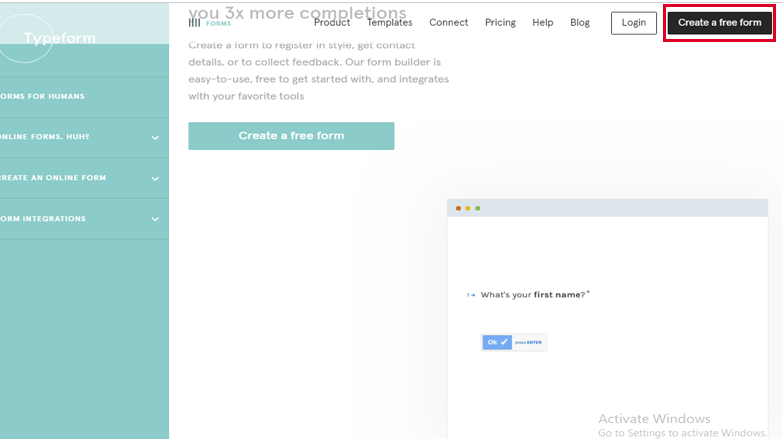Click green dot in preview window bar

[x=477, y=208]
